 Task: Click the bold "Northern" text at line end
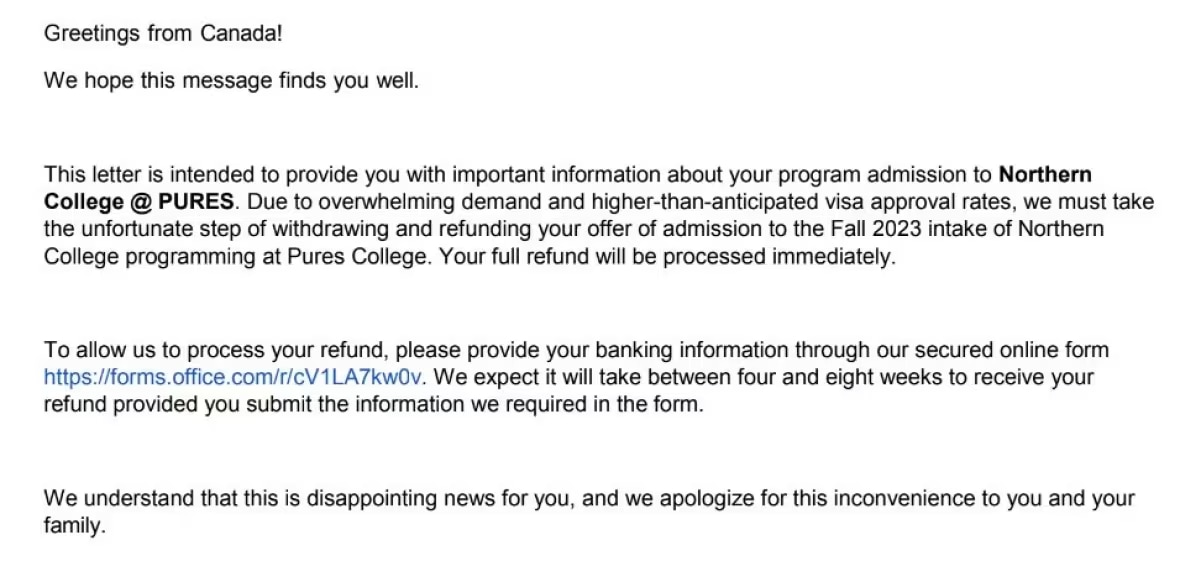click(1045, 175)
